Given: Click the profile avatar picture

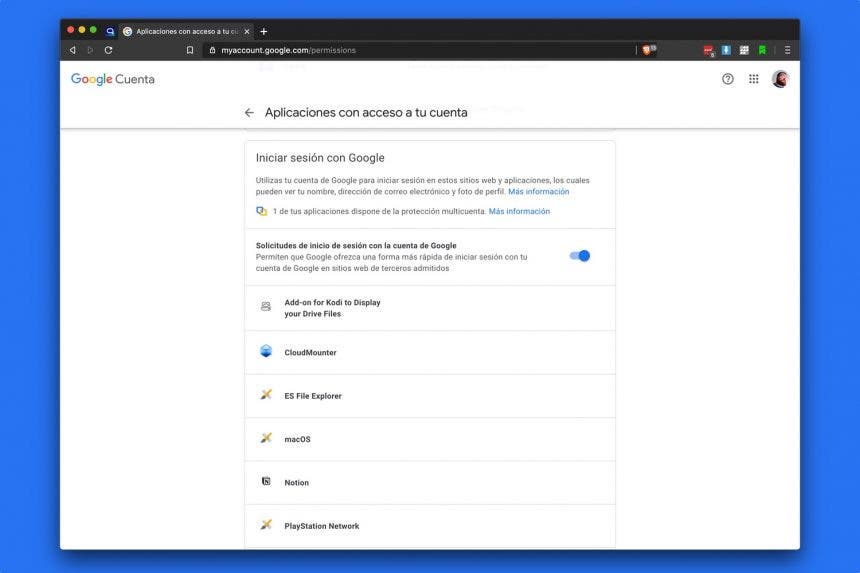Looking at the screenshot, I should pos(780,79).
